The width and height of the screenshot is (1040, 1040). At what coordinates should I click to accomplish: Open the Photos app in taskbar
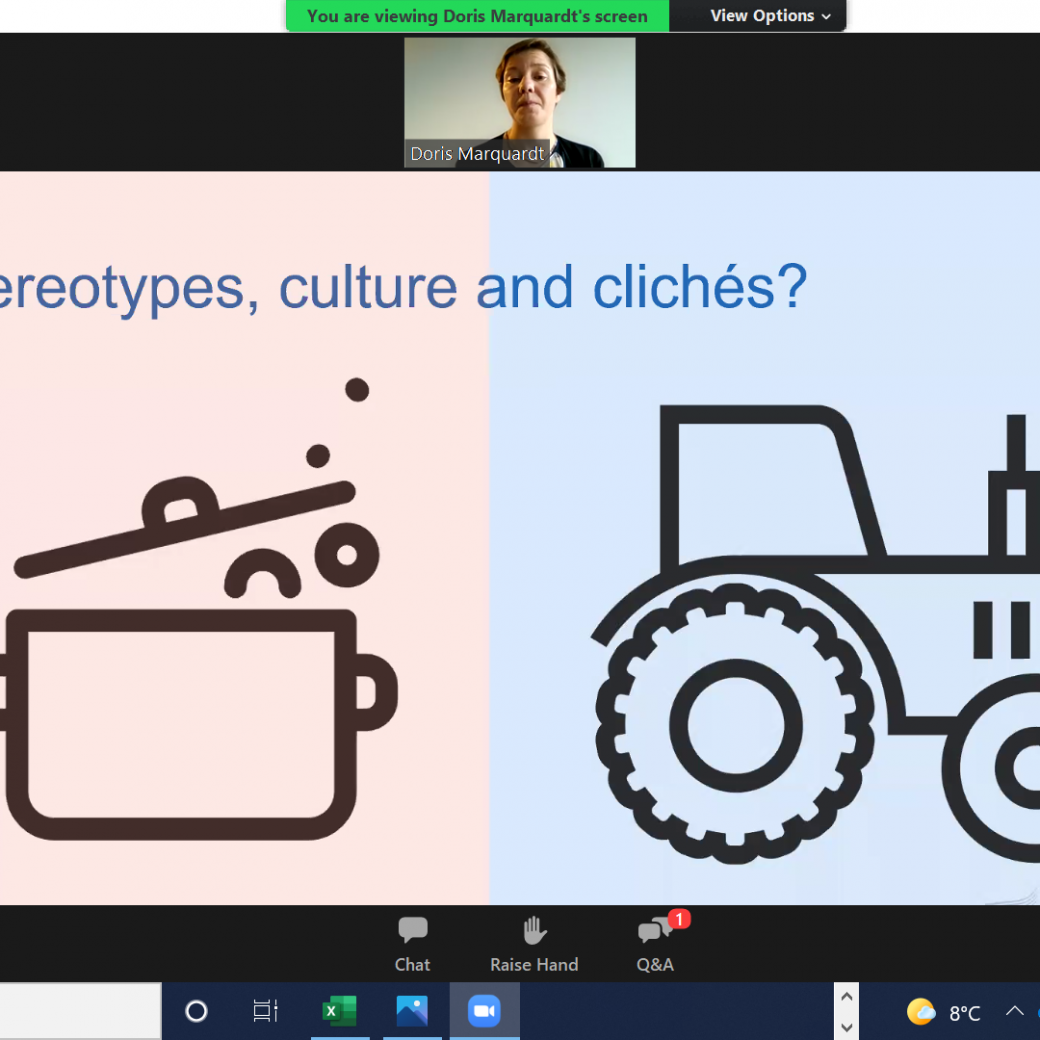[x=413, y=1011]
